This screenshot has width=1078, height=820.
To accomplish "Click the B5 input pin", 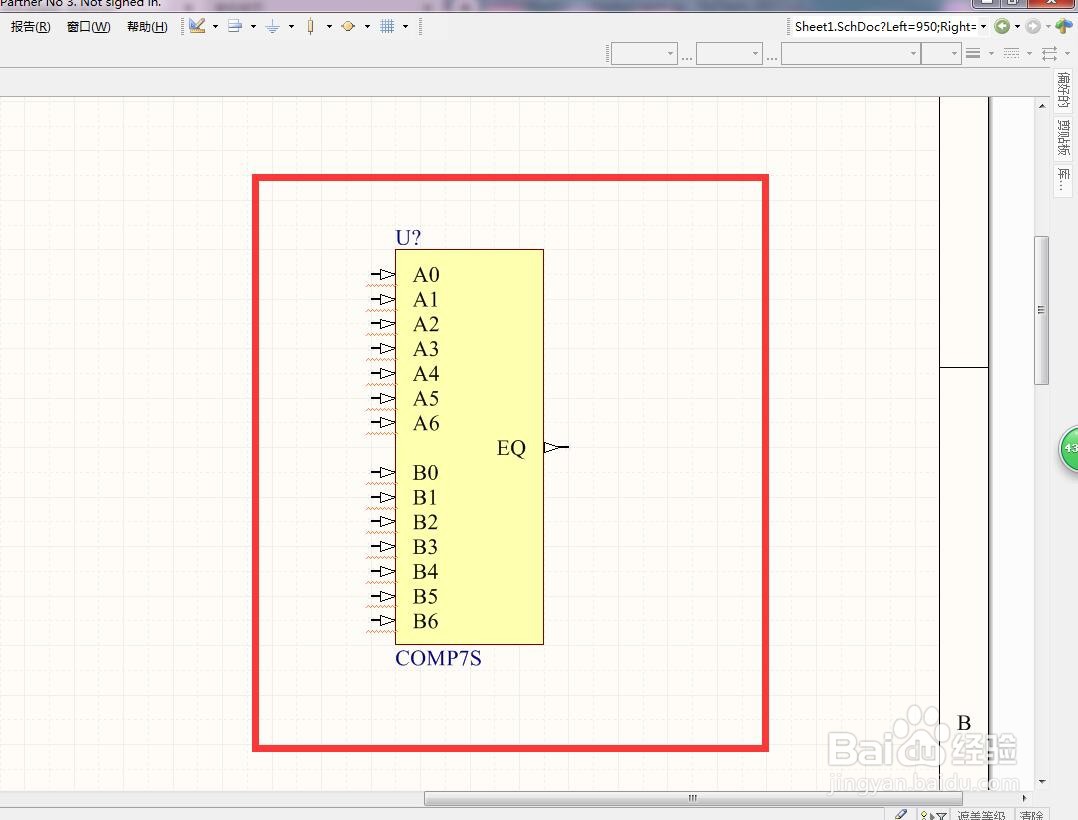I will point(383,596).
